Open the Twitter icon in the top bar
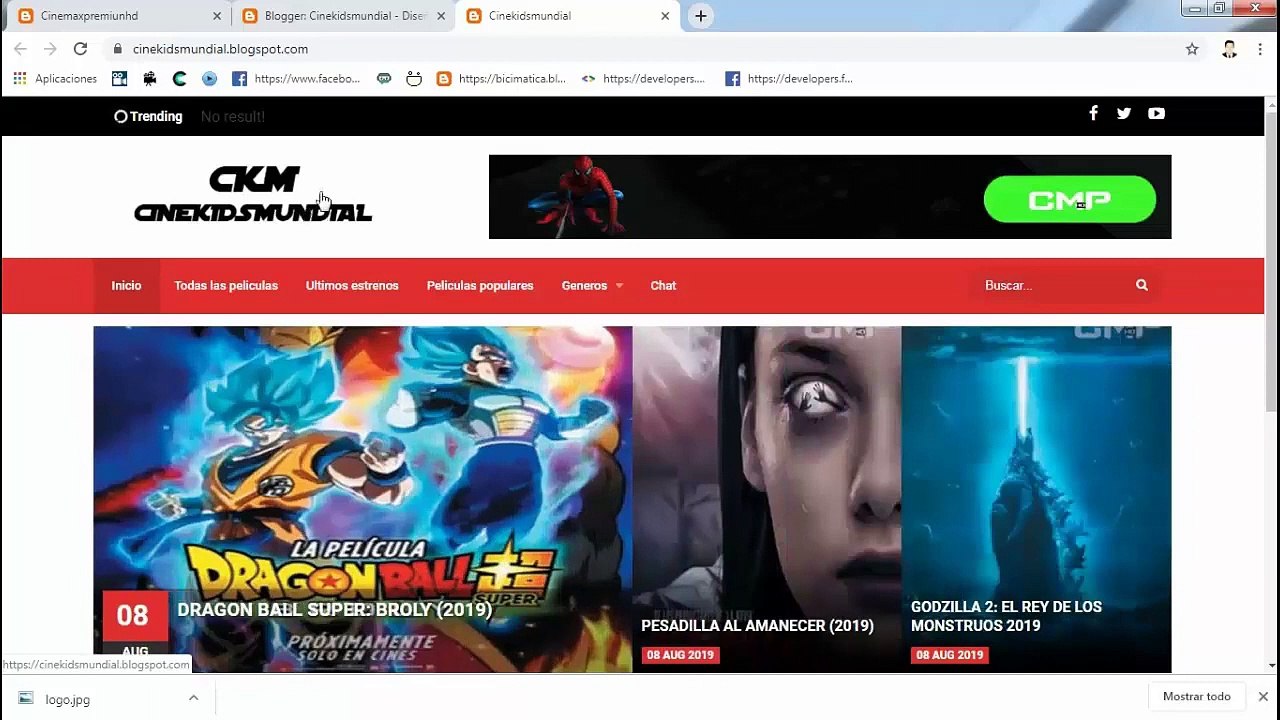The width and height of the screenshot is (1280, 720). (x=1124, y=113)
